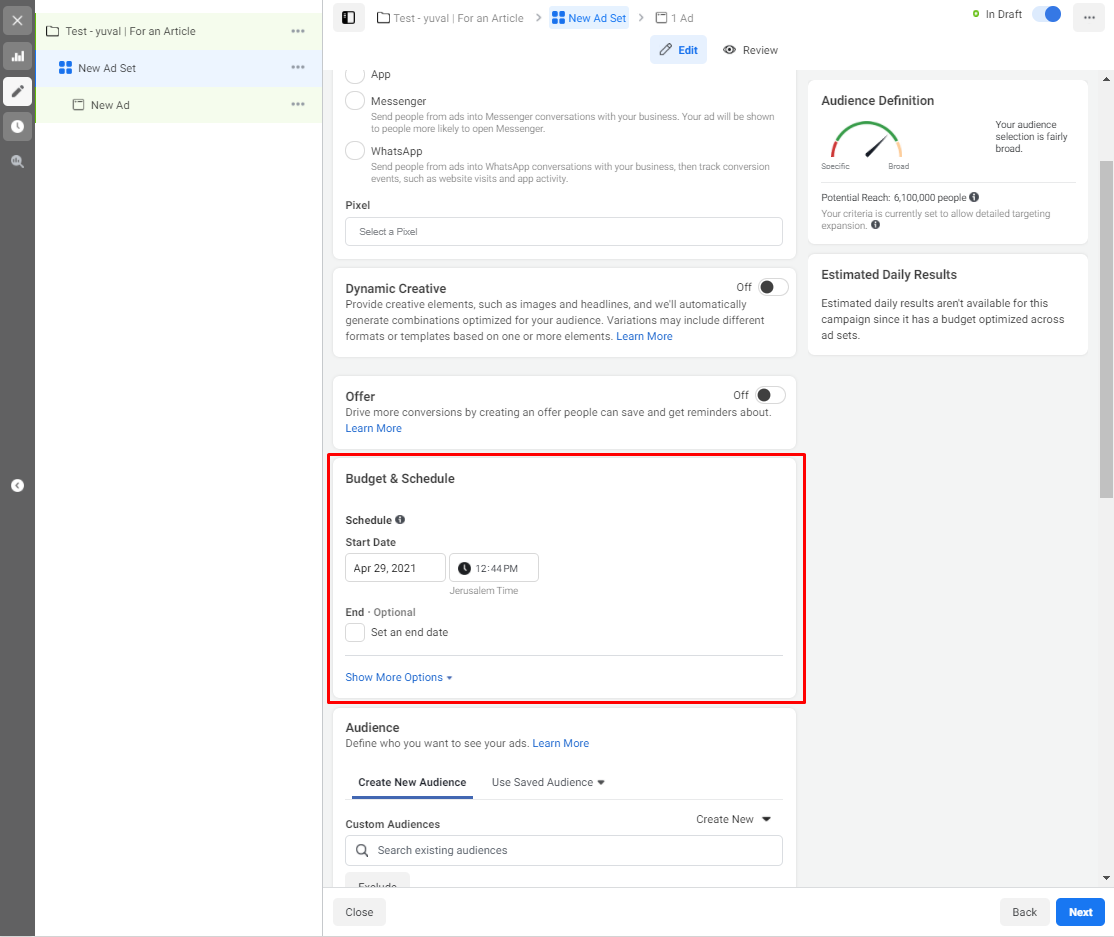Click the scrollbar up arrow

pyautogui.click(x=1106, y=78)
